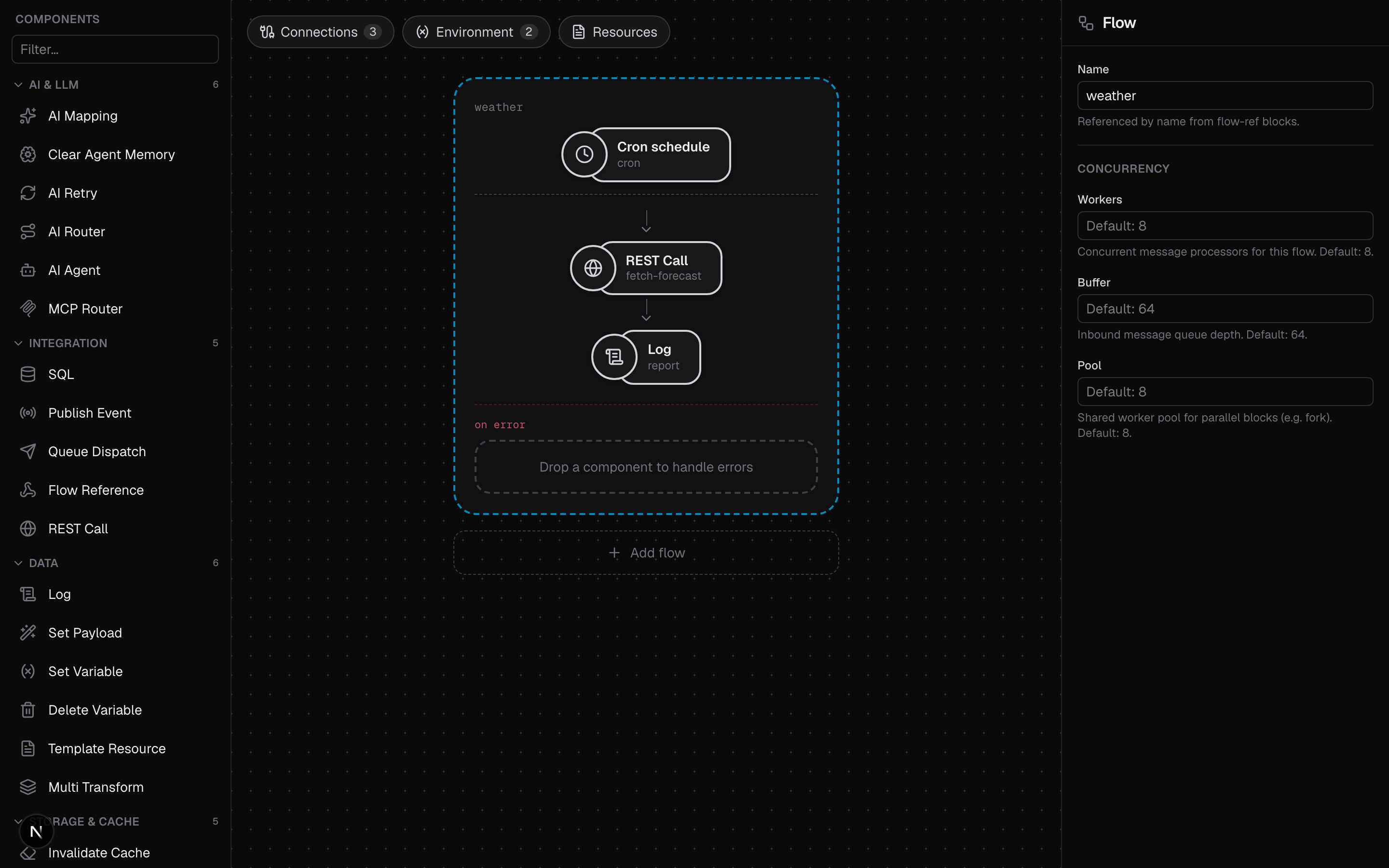
Task: Select the REST Call globe node on canvas
Action: pos(593,268)
